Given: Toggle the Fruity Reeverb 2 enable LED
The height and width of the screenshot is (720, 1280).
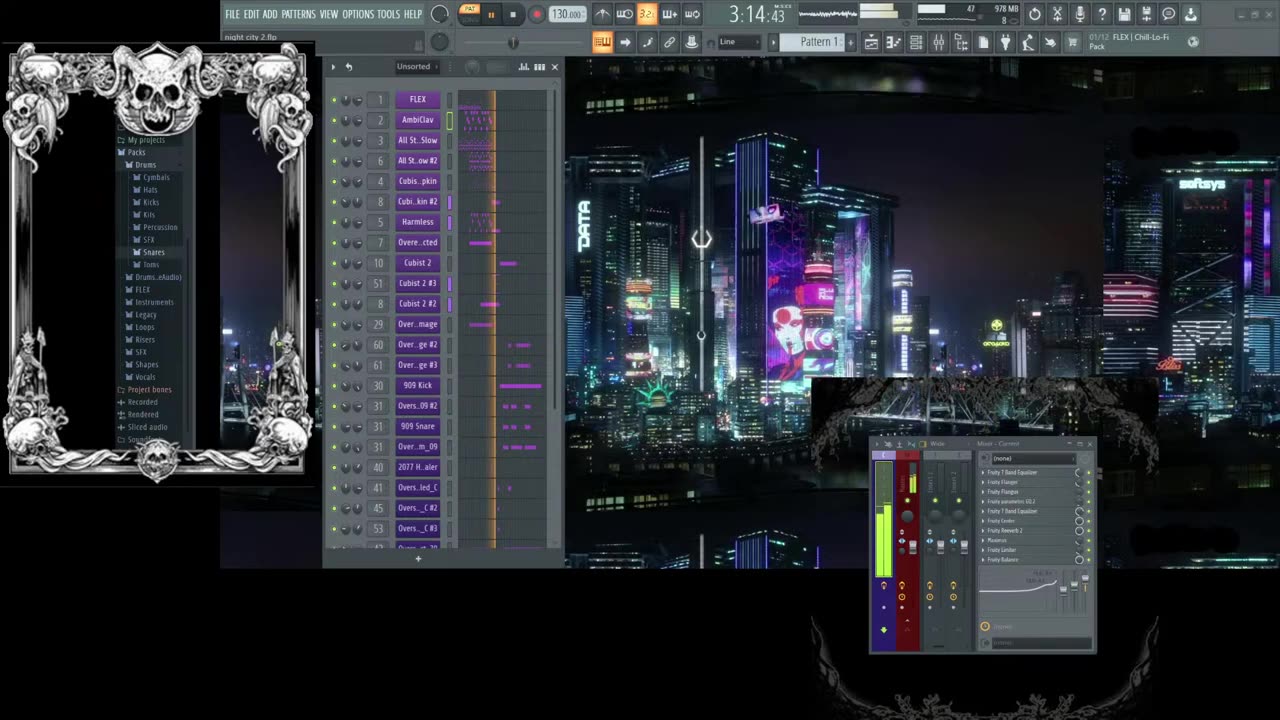Looking at the screenshot, I should coord(1089,531).
